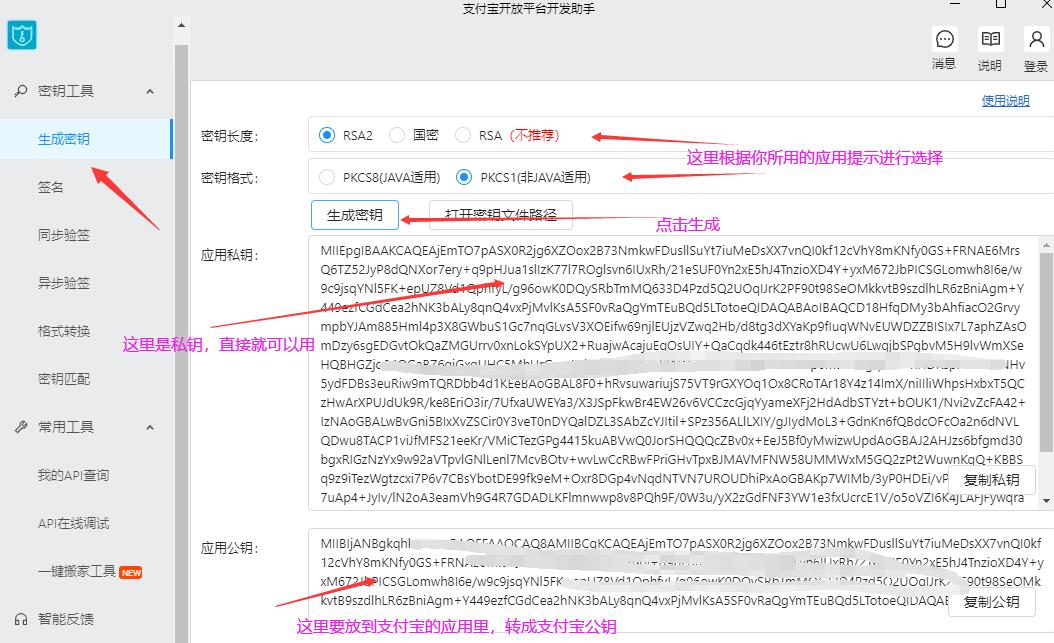Select the RSA2 key length option

327,135
